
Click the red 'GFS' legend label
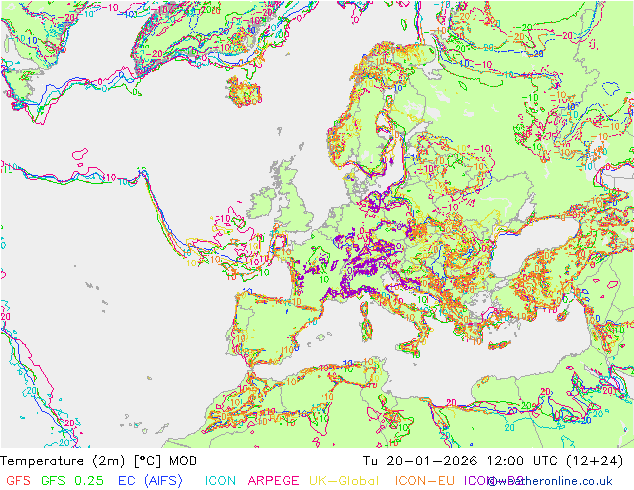(x=18, y=481)
